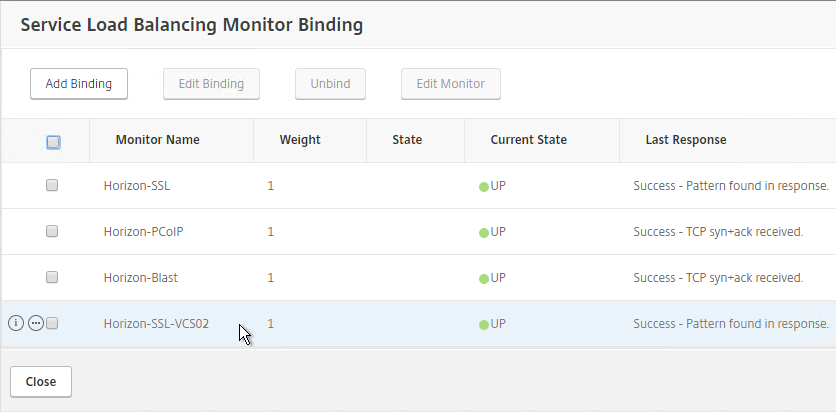Enable the Horizon-SSL-VCS02 checkbox
836x412 pixels.
(x=52, y=323)
